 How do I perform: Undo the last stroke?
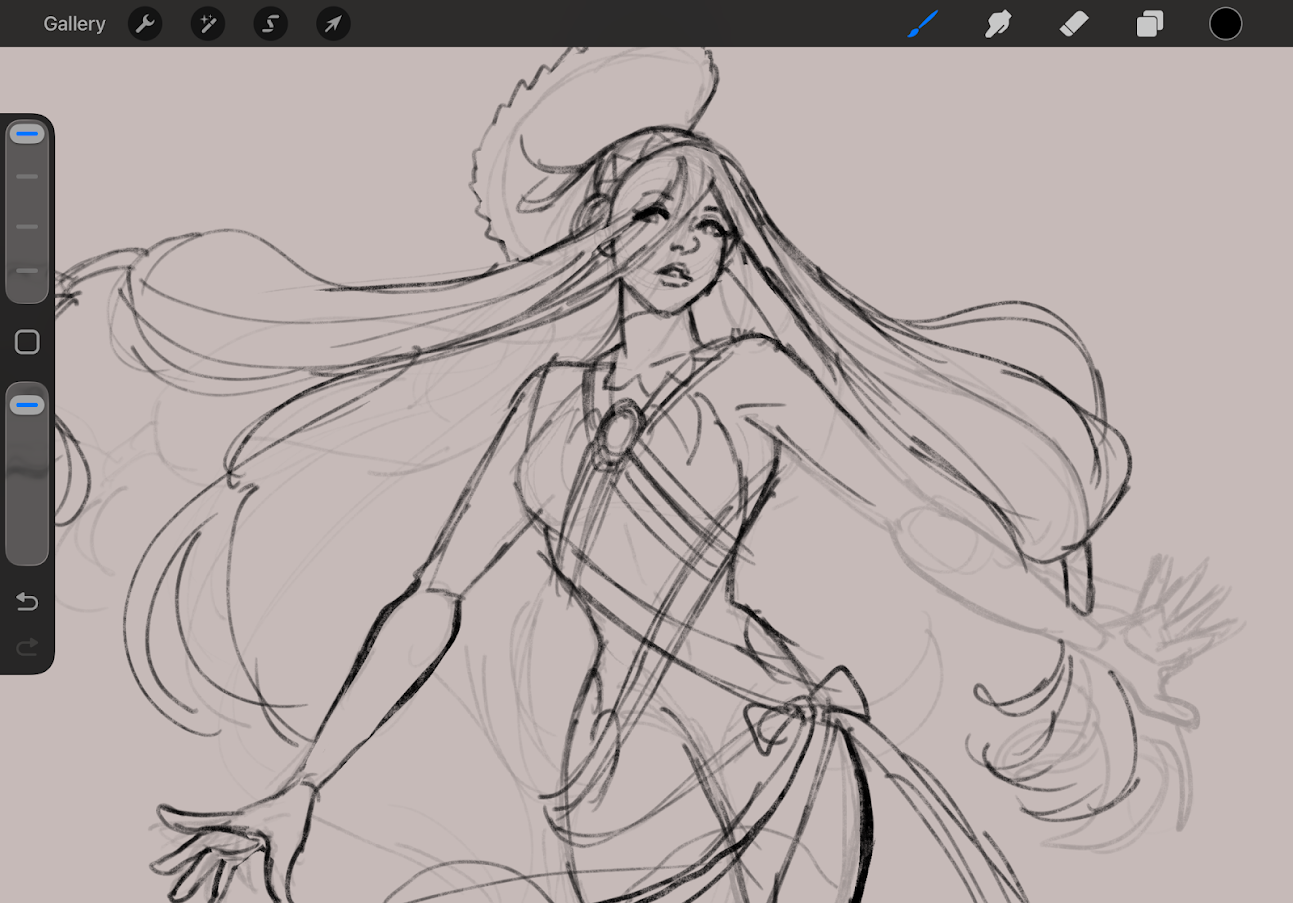27,601
